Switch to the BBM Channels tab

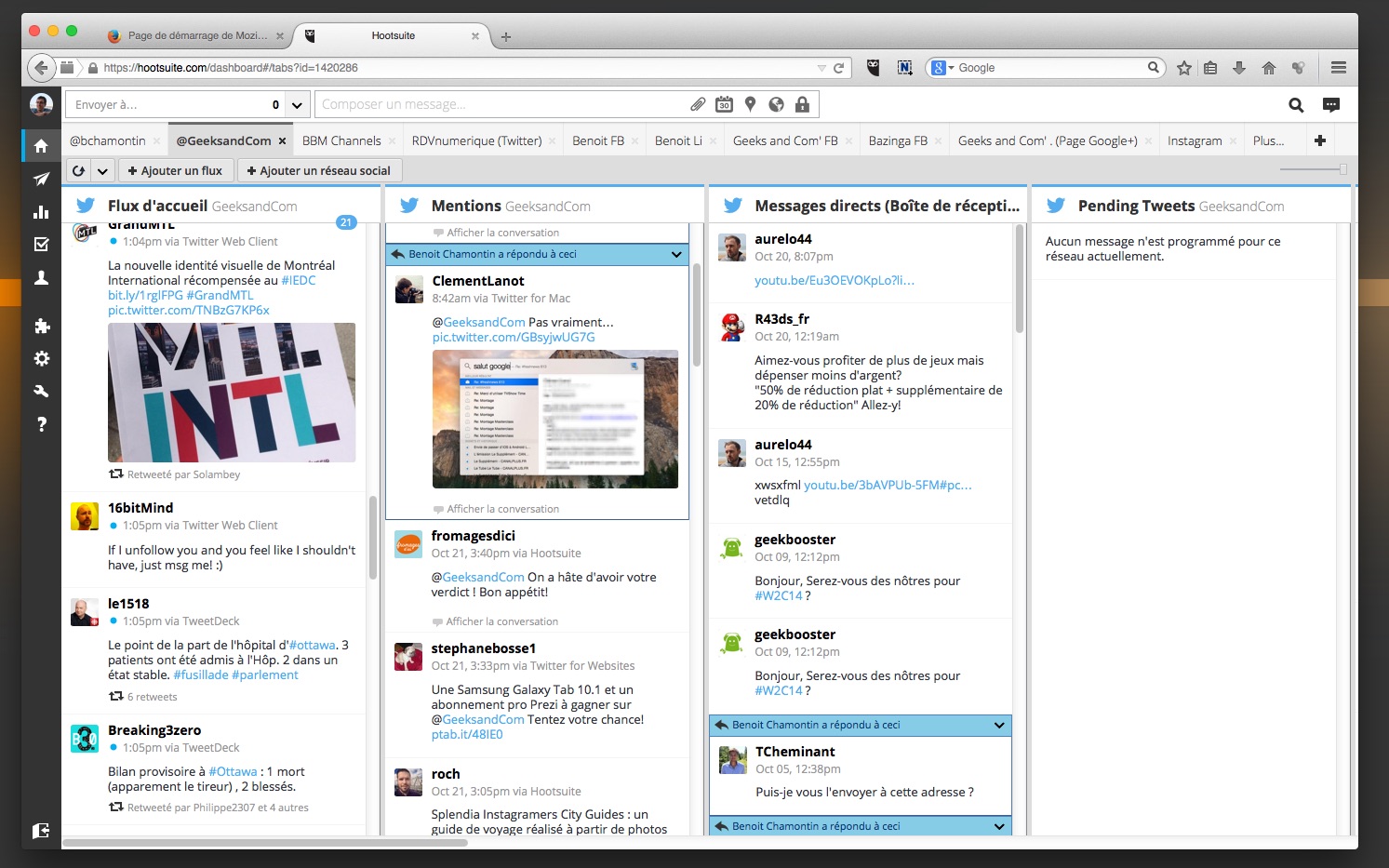tap(341, 140)
